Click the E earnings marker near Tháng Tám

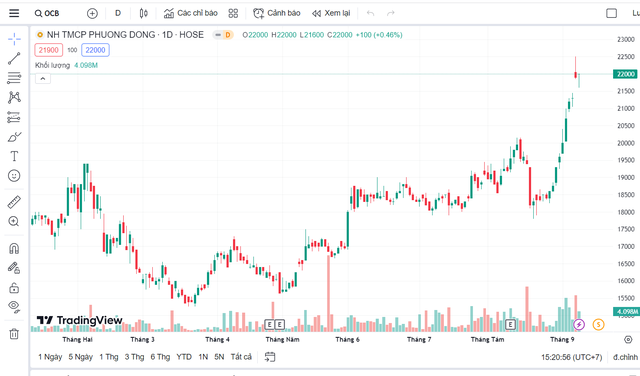point(510,325)
